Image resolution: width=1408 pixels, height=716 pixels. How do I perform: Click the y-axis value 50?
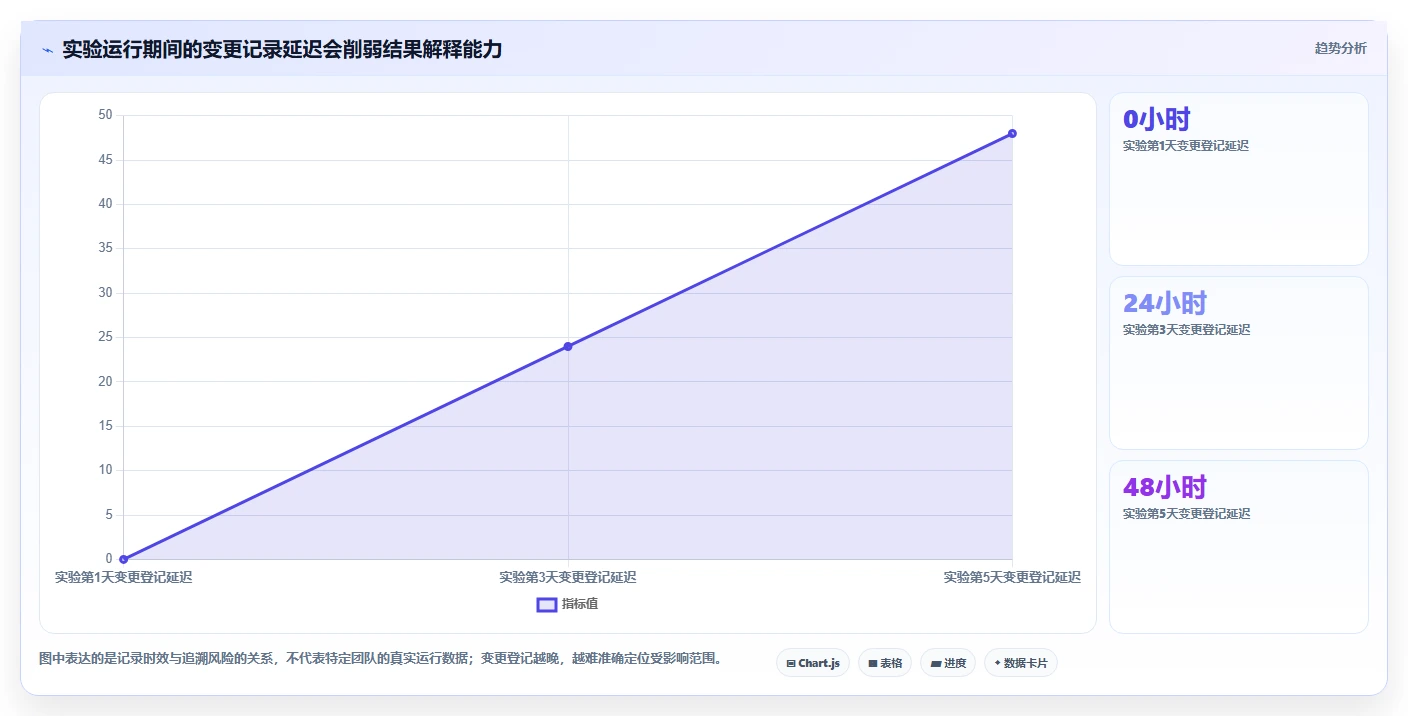tap(105, 115)
